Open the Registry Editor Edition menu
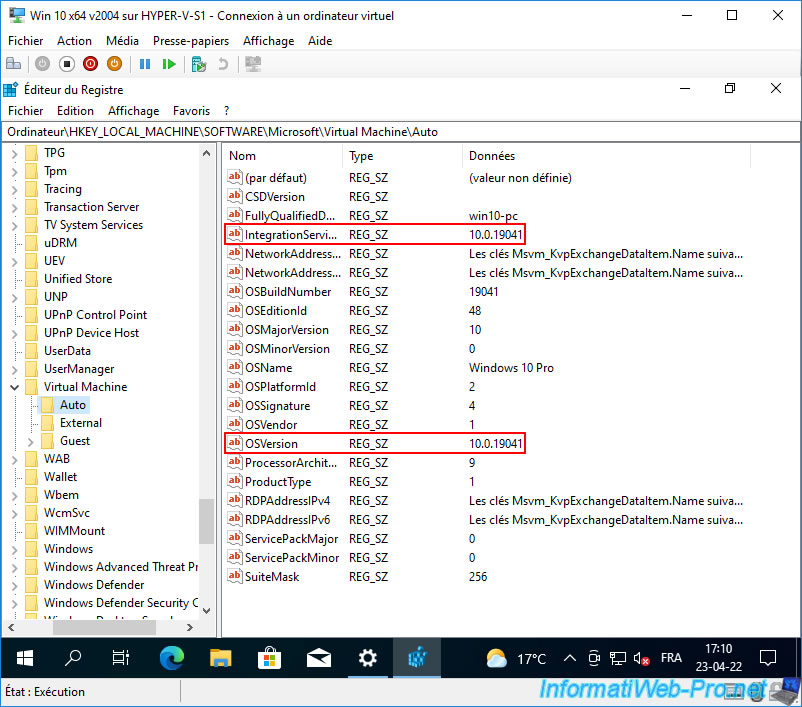Image resolution: width=802 pixels, height=707 pixels. 75,111
